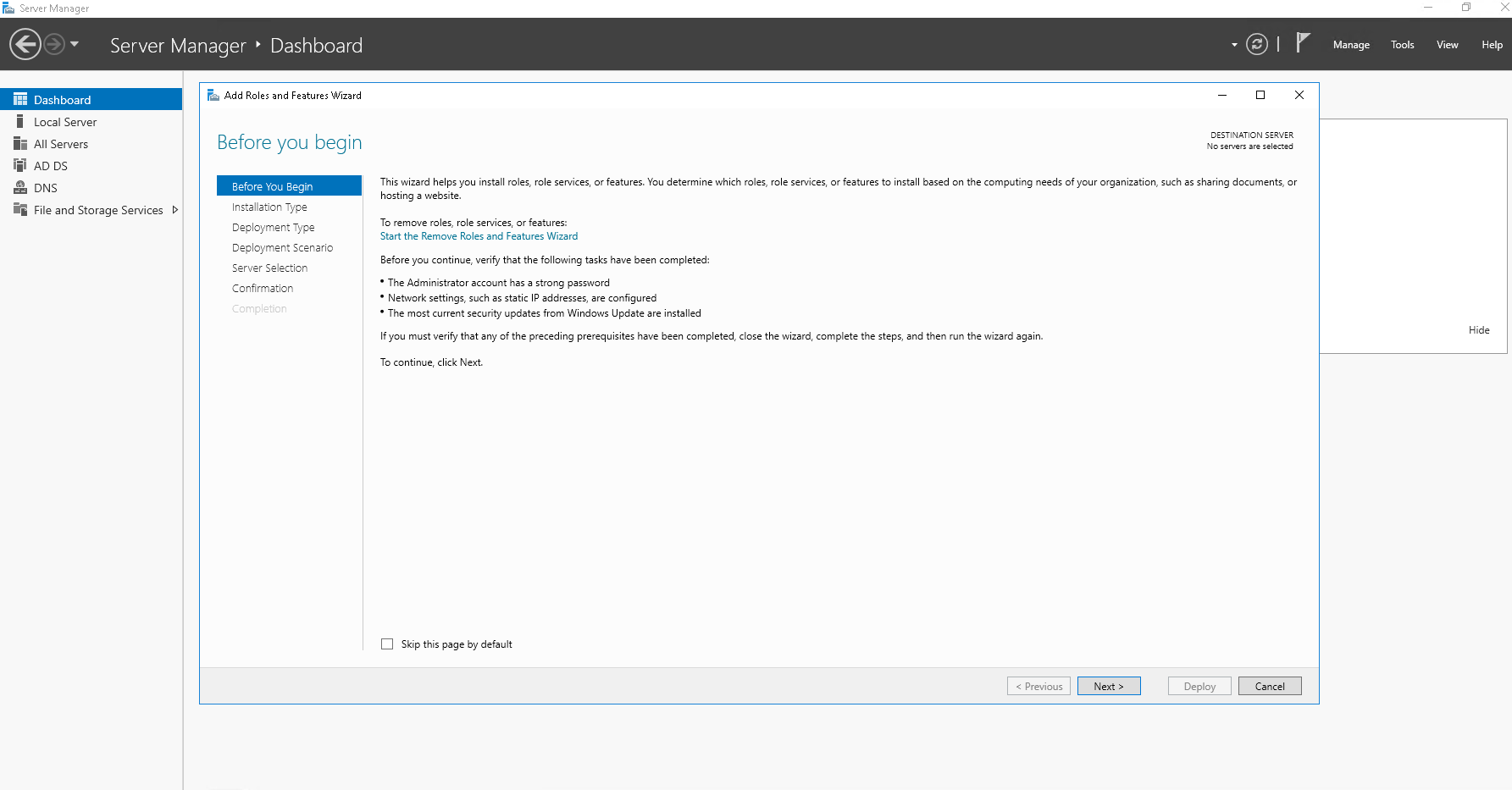This screenshot has height=790, width=1512.
Task: Click the Windows Update security updates bullet text
Action: tap(544, 313)
